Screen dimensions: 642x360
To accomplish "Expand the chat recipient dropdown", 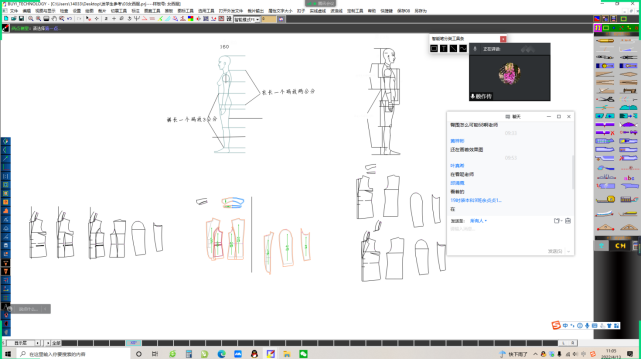I will 478,221.
